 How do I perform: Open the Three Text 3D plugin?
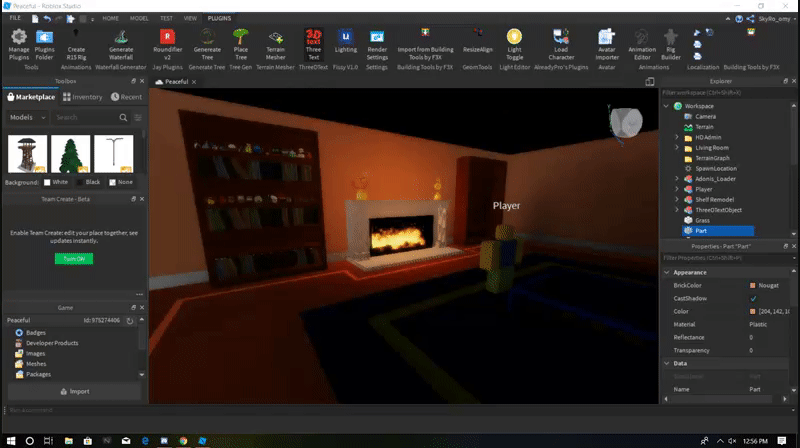coord(313,45)
